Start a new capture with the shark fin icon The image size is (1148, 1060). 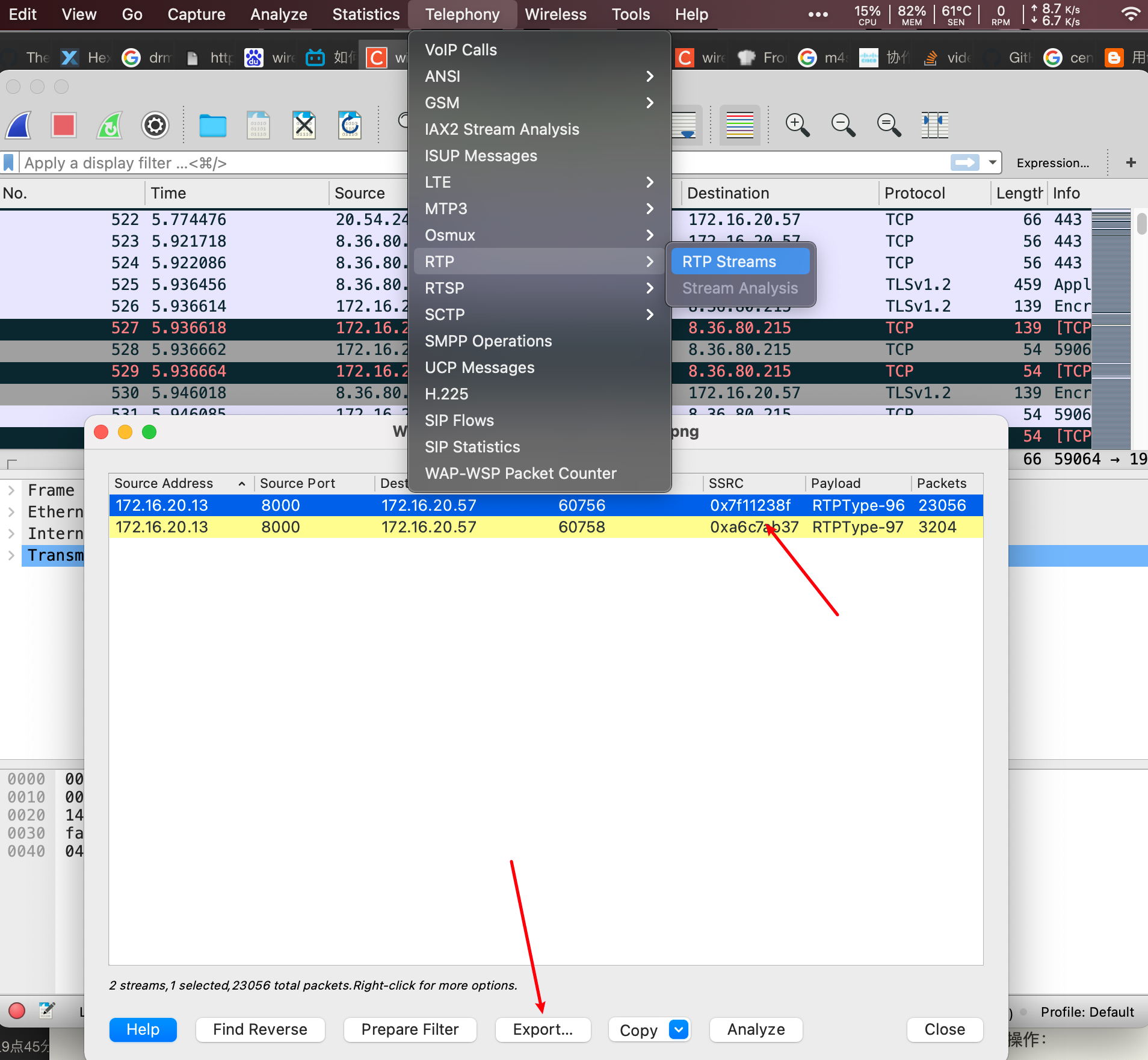(x=18, y=125)
